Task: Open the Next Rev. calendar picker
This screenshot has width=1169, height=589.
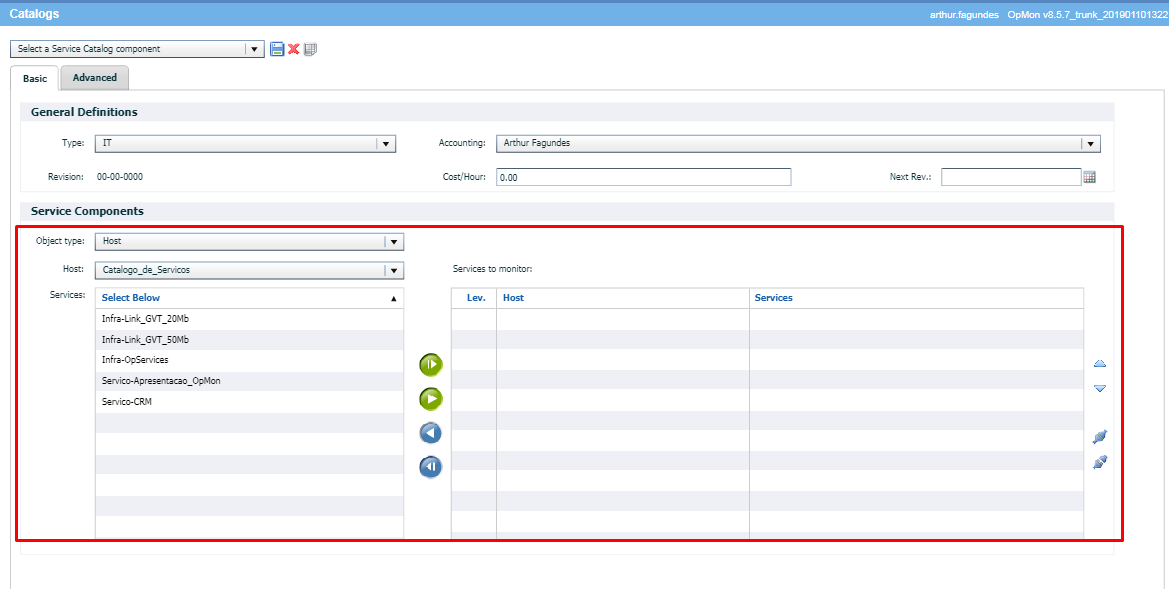Action: [x=1089, y=177]
